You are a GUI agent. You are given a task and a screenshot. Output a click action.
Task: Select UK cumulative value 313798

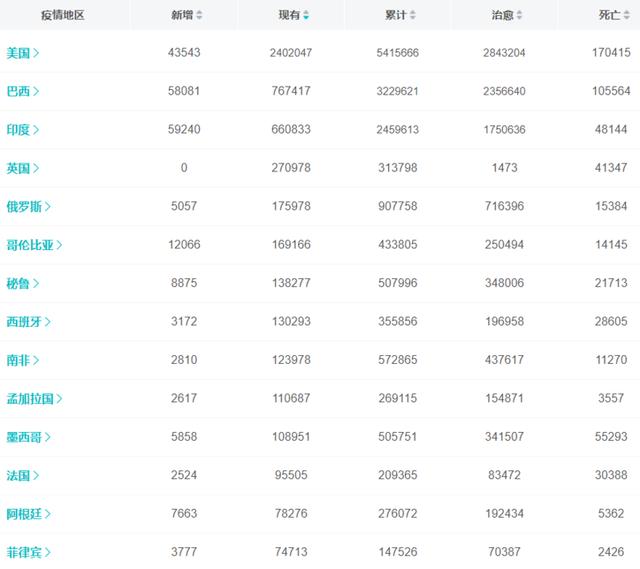click(398, 168)
